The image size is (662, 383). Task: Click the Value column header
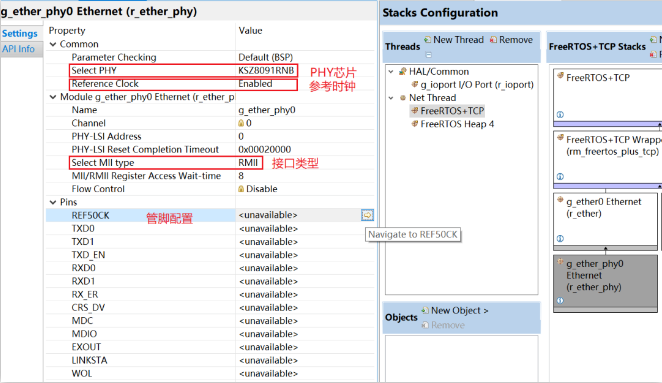point(250,30)
